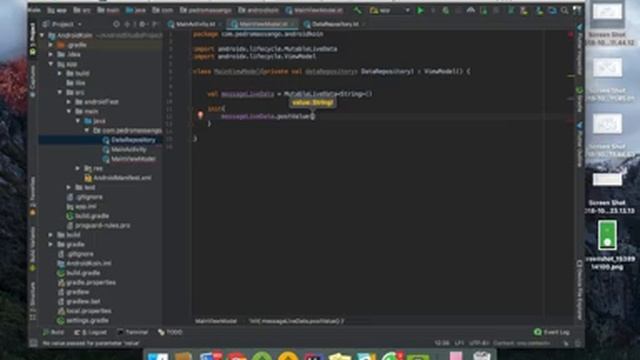Viewport: 640px width, 360px height.
Task: Toggle the Favorites side tool window
Action: [x=33, y=196]
